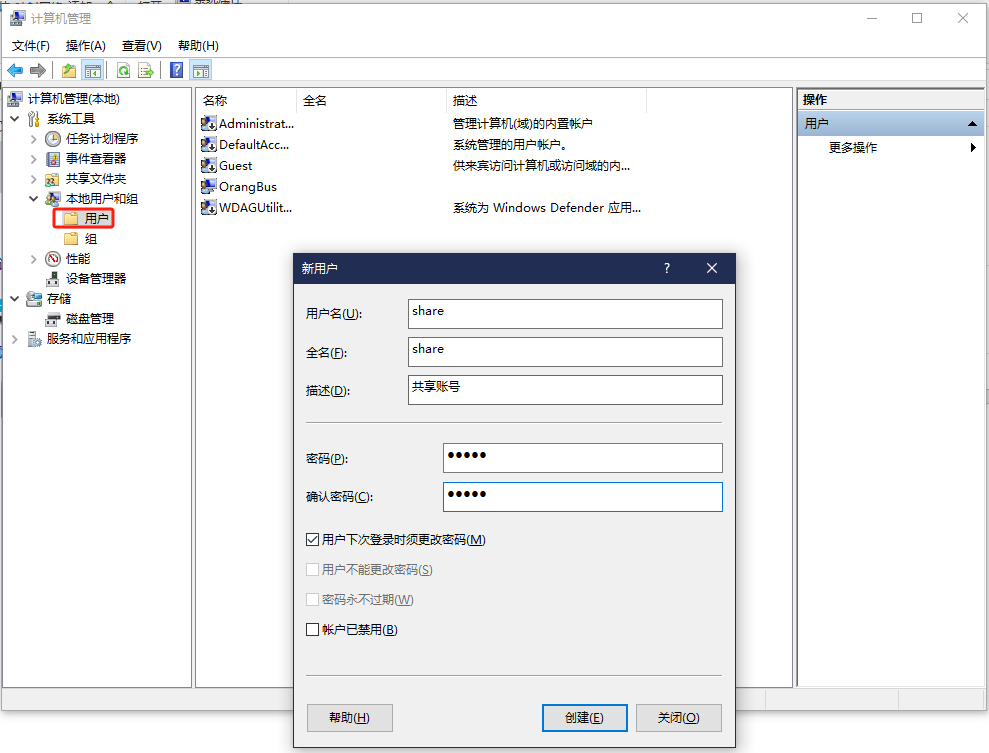The height and width of the screenshot is (753, 989).
Task: Click the 创建(E) create button
Action: point(584,718)
